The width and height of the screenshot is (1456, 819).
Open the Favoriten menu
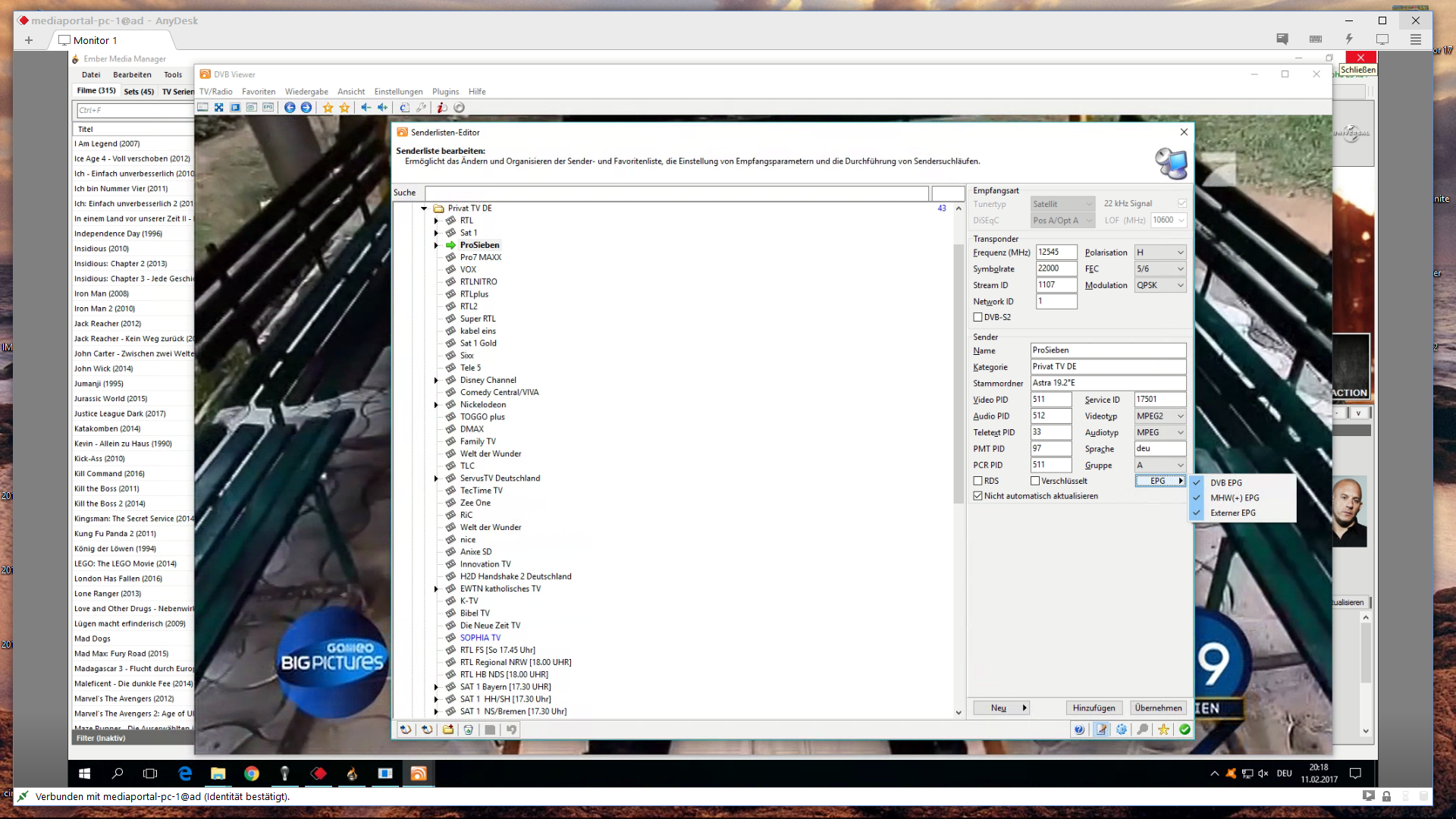click(x=259, y=92)
